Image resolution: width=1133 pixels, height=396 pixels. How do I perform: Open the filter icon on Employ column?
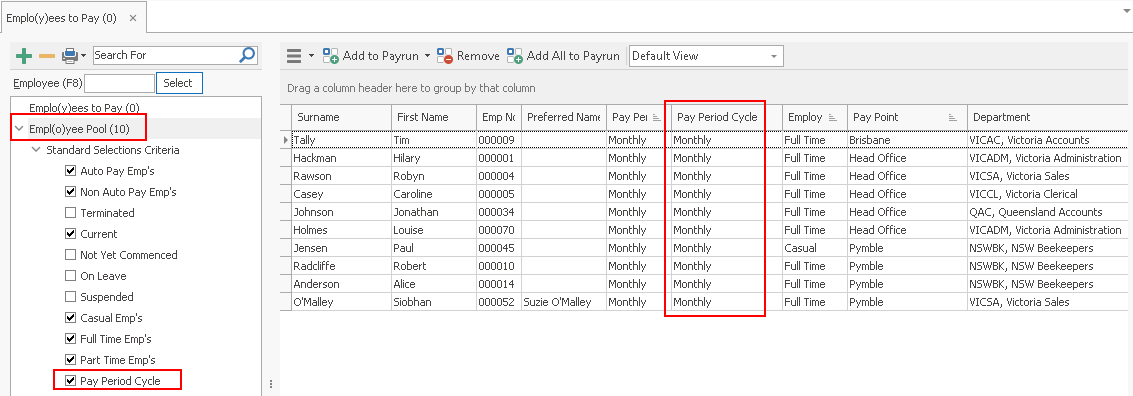coord(832,117)
